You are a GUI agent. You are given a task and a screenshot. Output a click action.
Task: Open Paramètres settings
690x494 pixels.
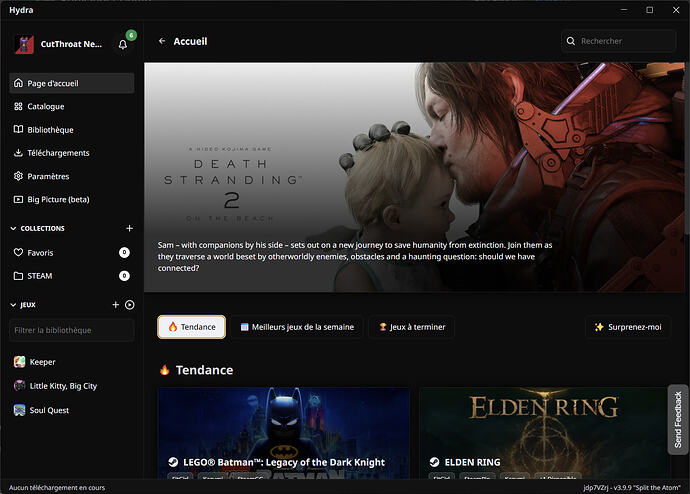[72, 176]
